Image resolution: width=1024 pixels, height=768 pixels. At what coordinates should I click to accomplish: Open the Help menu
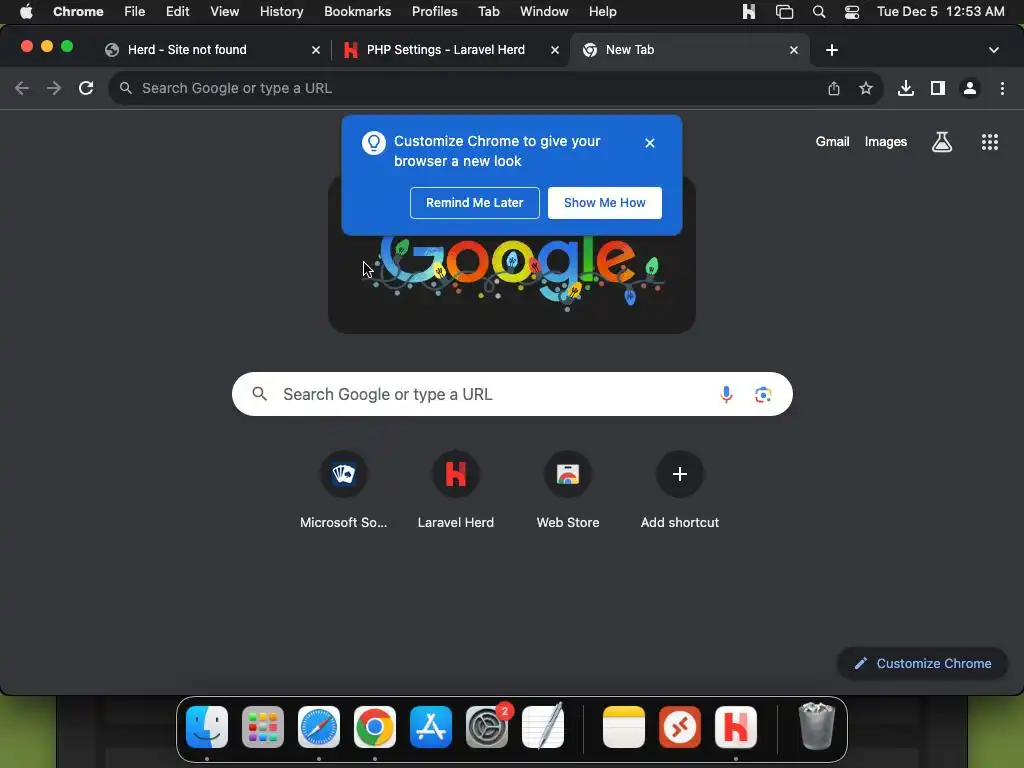click(603, 12)
